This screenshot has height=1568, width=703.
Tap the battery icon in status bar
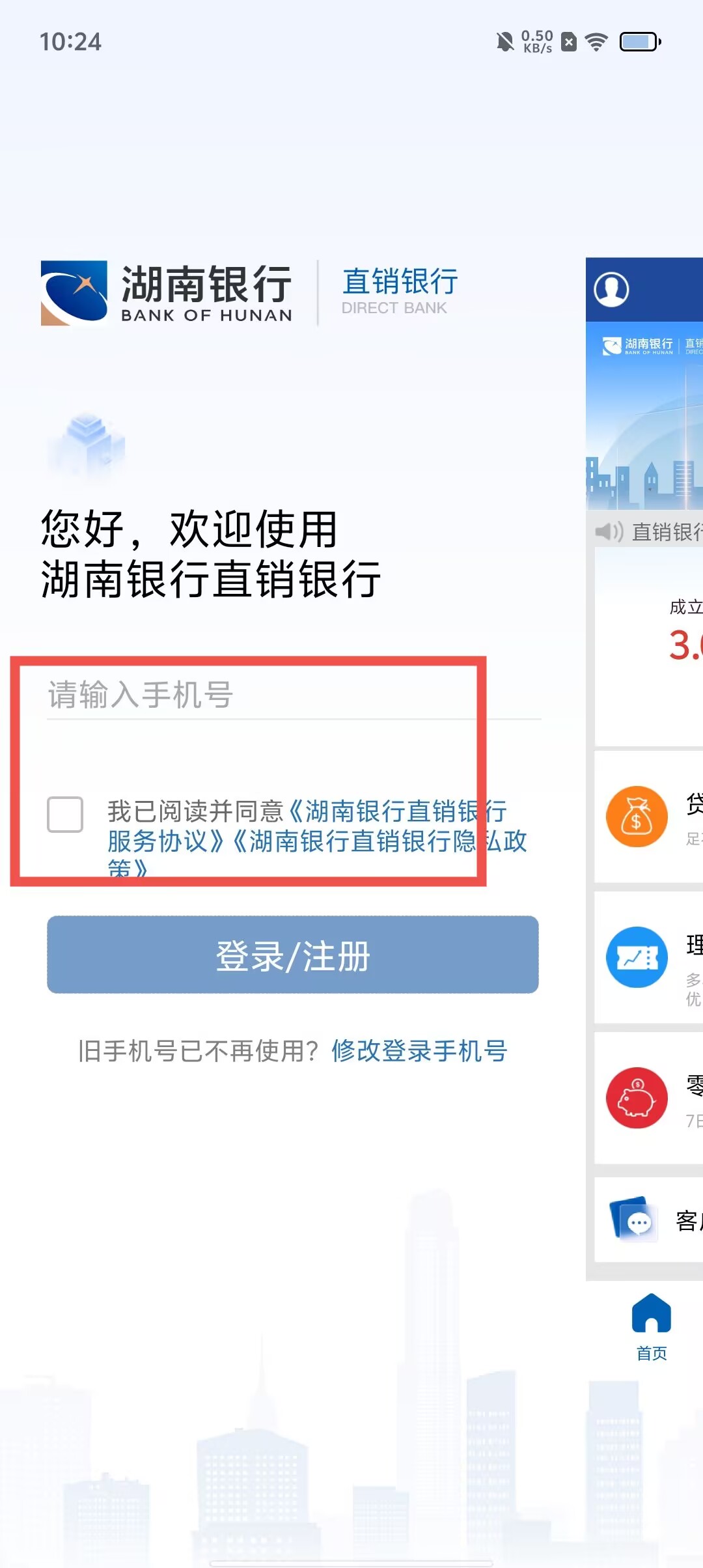(641, 42)
